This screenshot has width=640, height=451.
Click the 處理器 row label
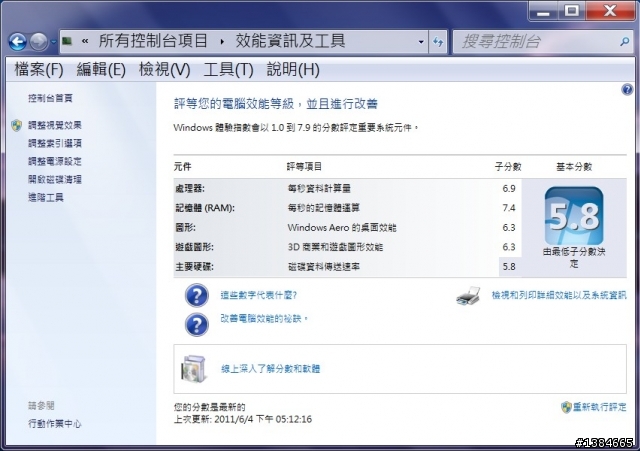click(x=190, y=188)
